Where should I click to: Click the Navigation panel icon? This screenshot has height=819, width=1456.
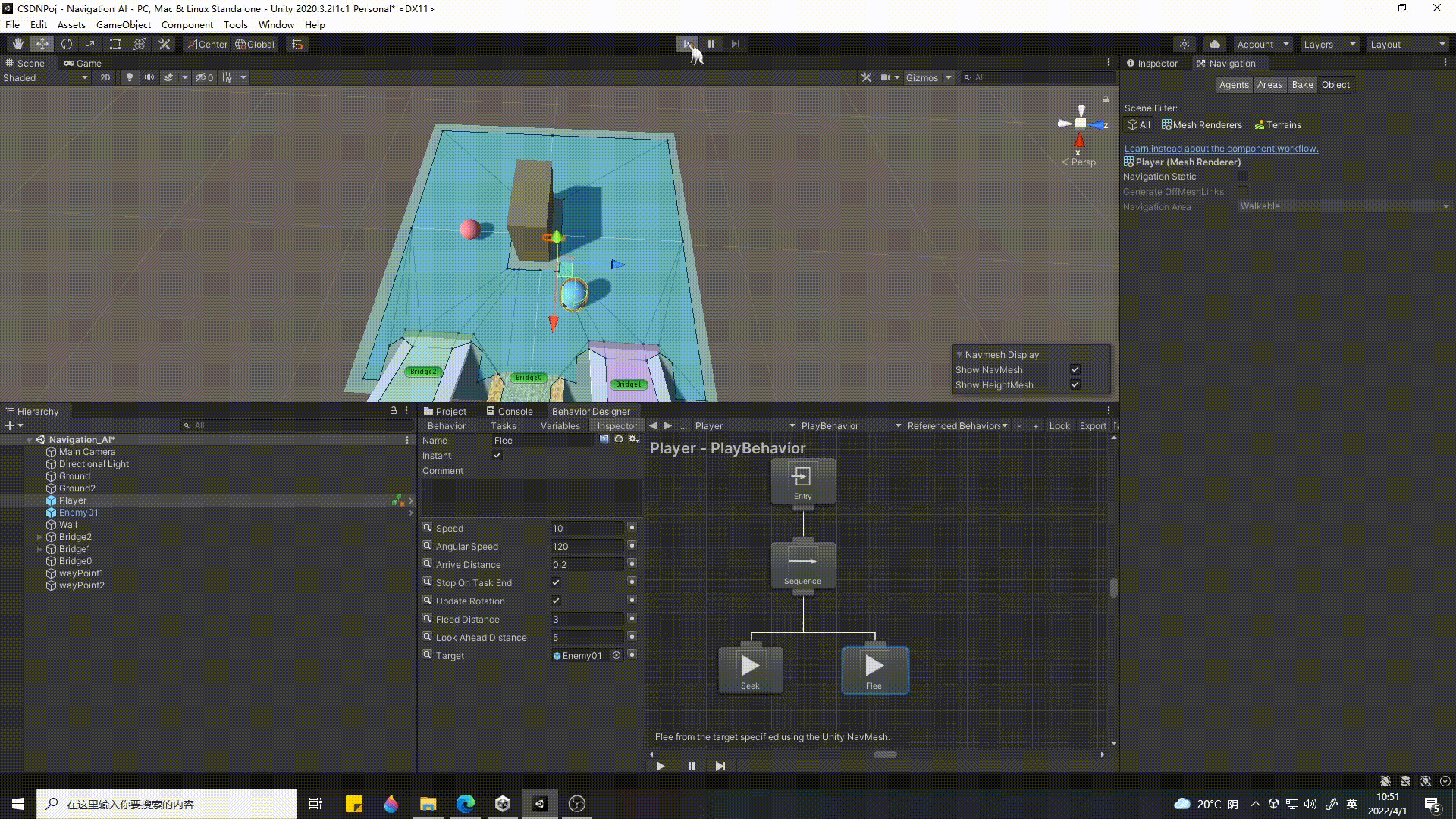tap(1201, 63)
